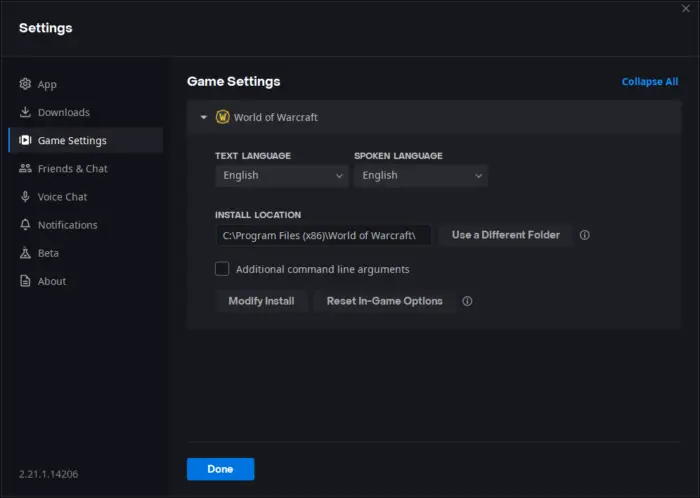Click the Modify Install button
This screenshot has width=700, height=498.
click(x=261, y=301)
